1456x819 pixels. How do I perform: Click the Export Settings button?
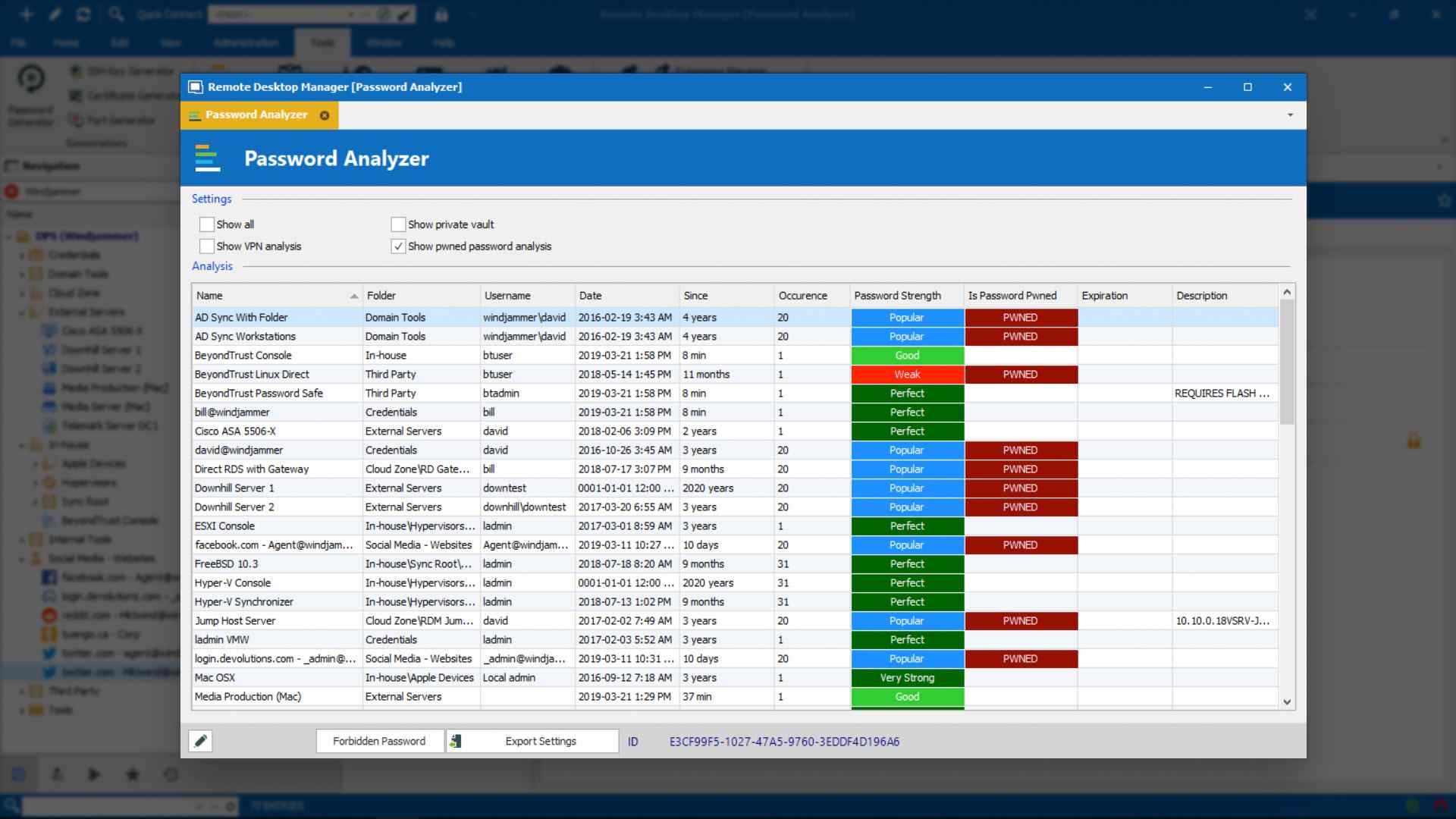click(541, 741)
